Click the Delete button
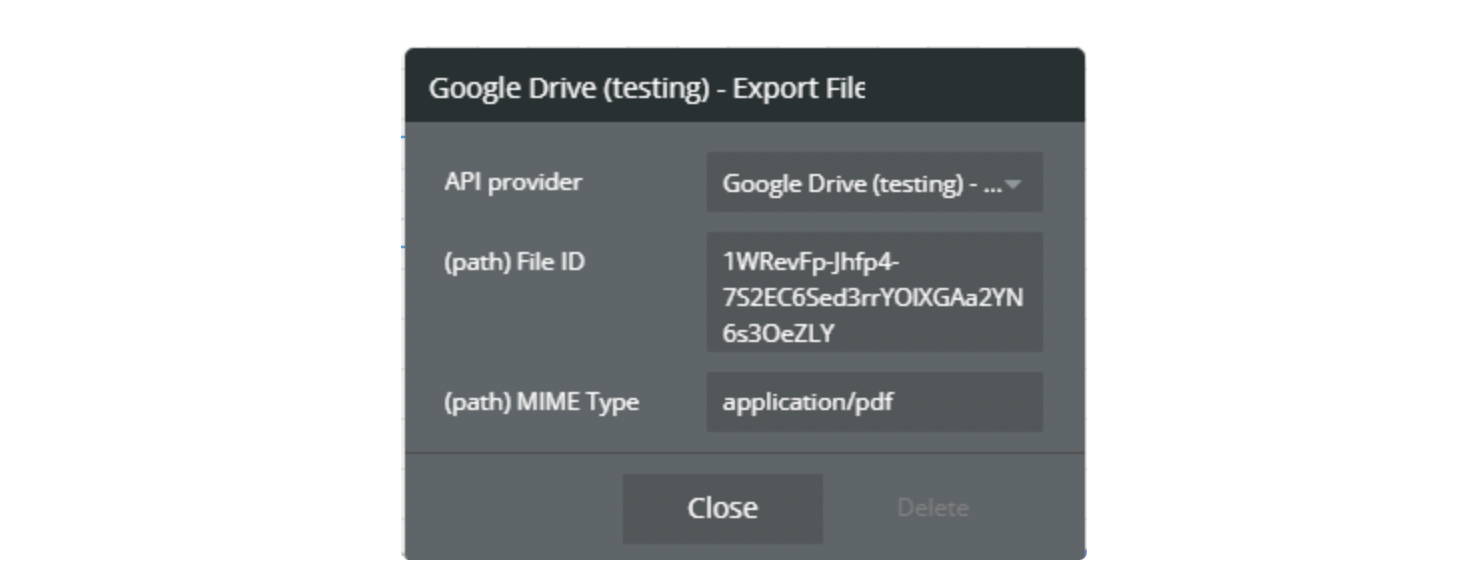This screenshot has width=1472, height=588. point(932,508)
